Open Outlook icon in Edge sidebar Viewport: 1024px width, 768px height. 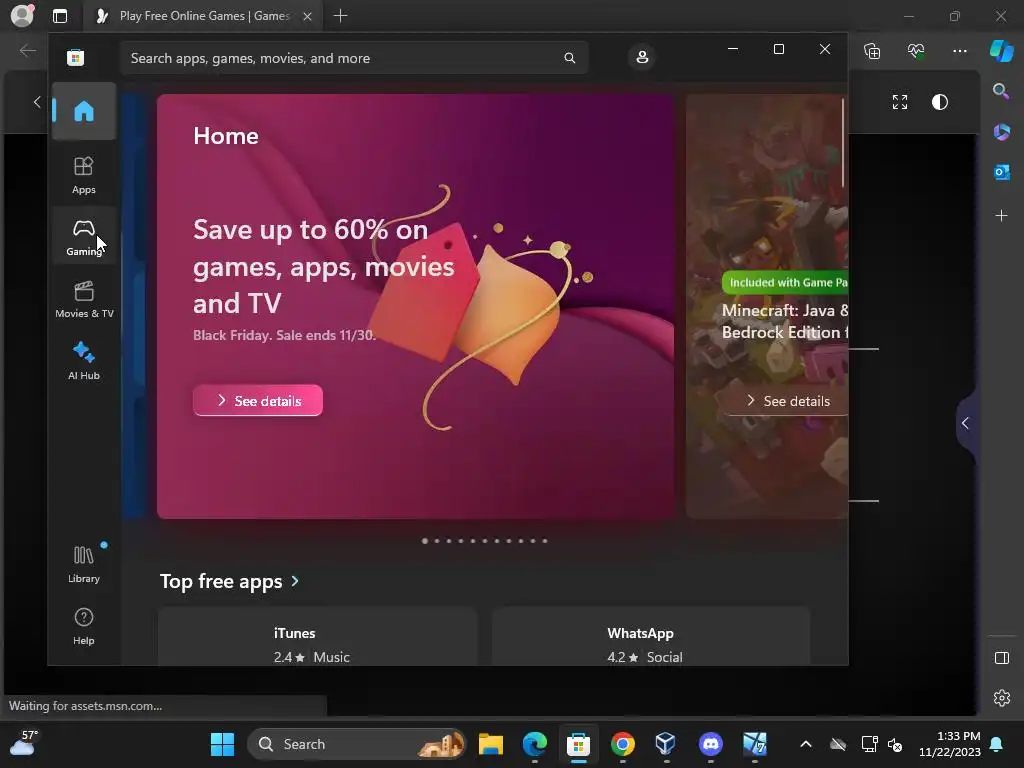[1001, 172]
